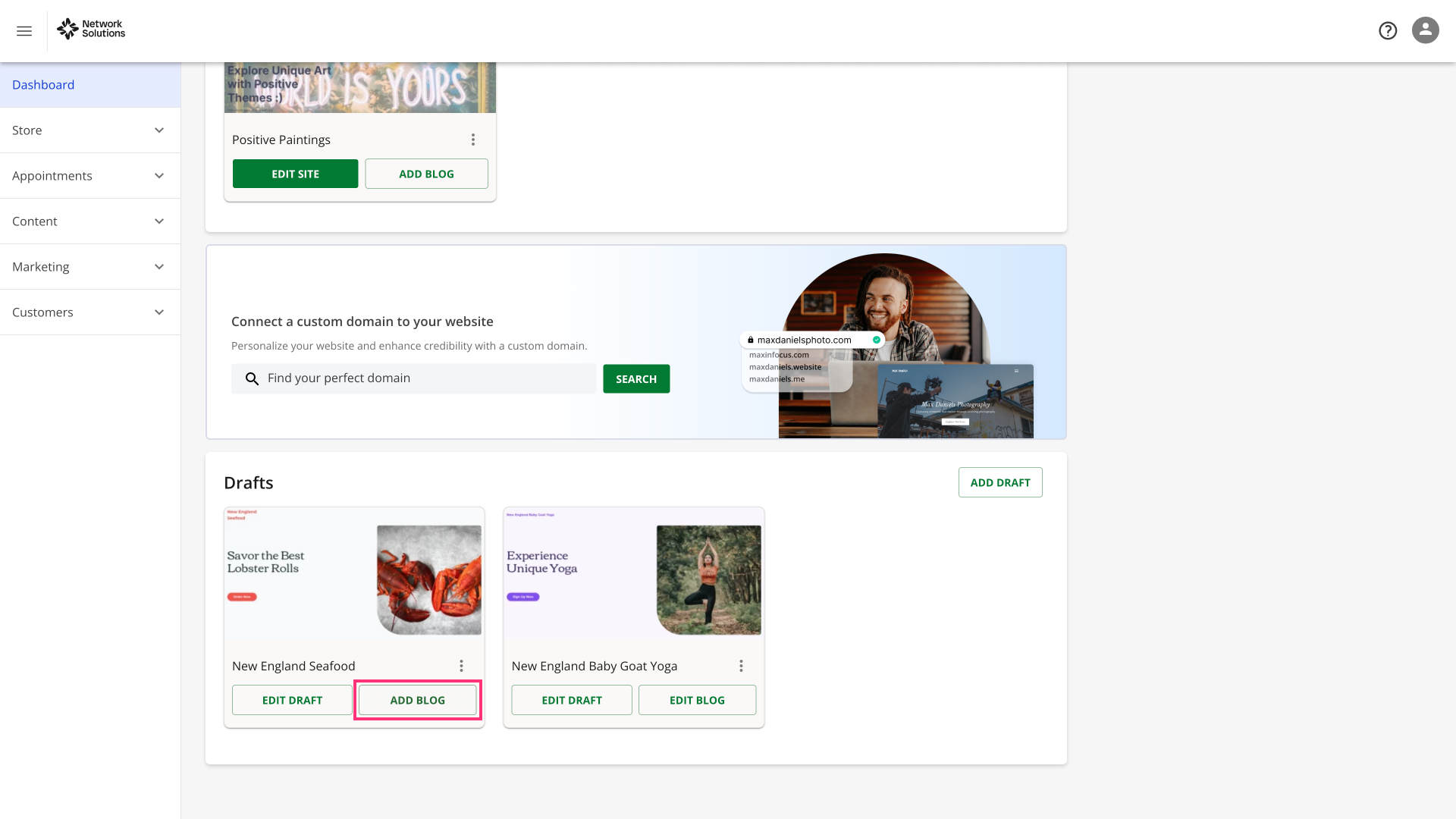This screenshot has height=819, width=1456.
Task: Click the Network Solutions logo
Action: pyautogui.click(x=91, y=29)
